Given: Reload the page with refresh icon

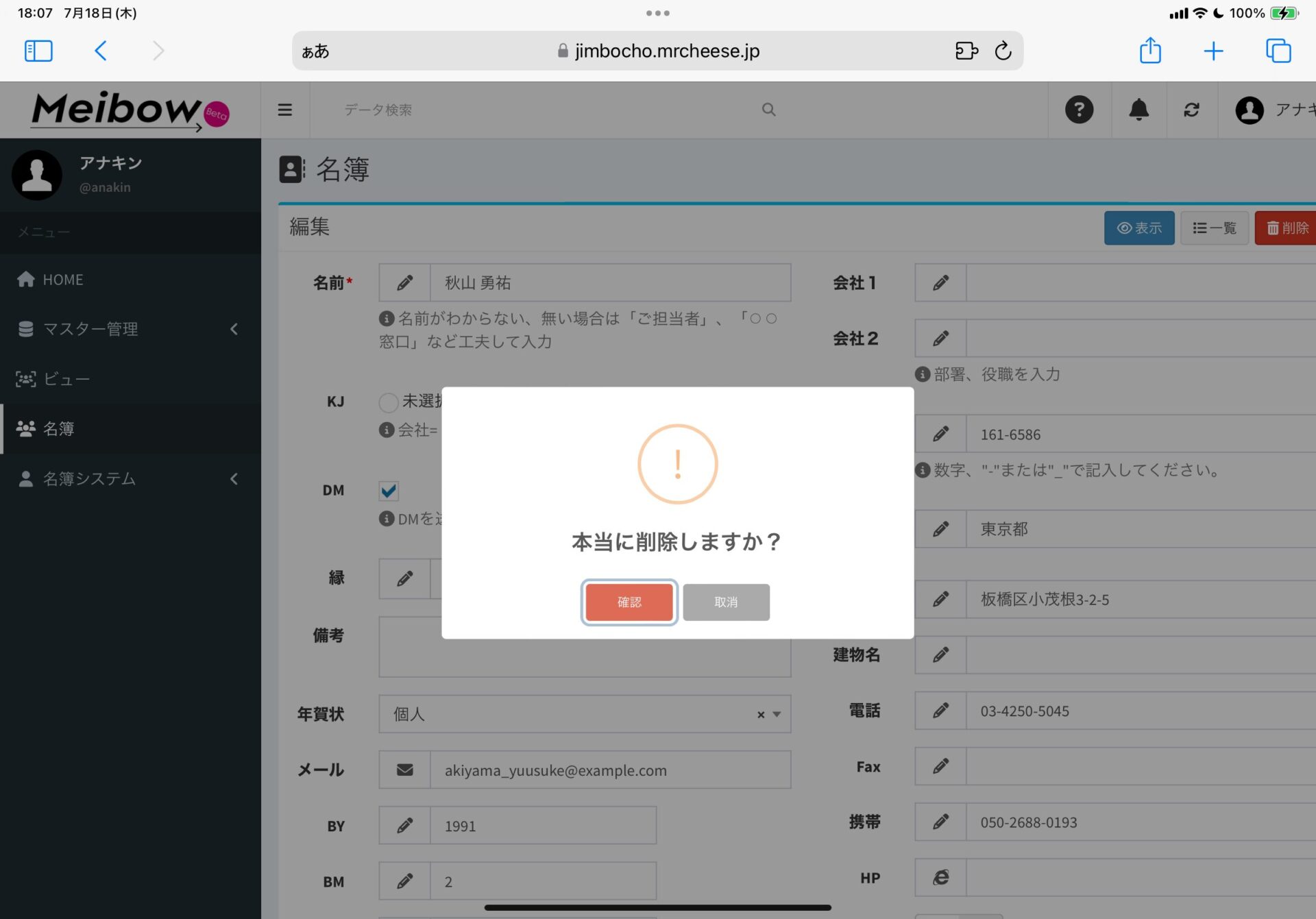Looking at the screenshot, I should tap(1003, 51).
